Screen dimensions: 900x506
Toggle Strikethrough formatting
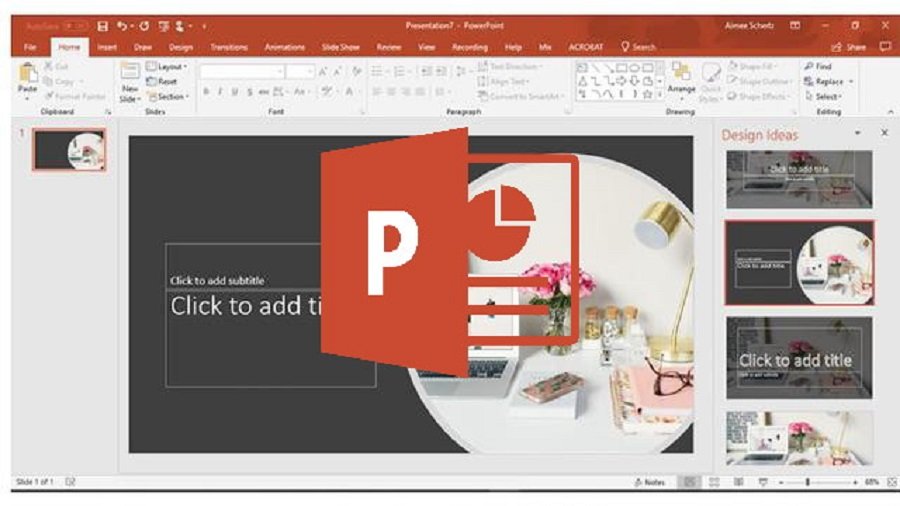(x=263, y=92)
